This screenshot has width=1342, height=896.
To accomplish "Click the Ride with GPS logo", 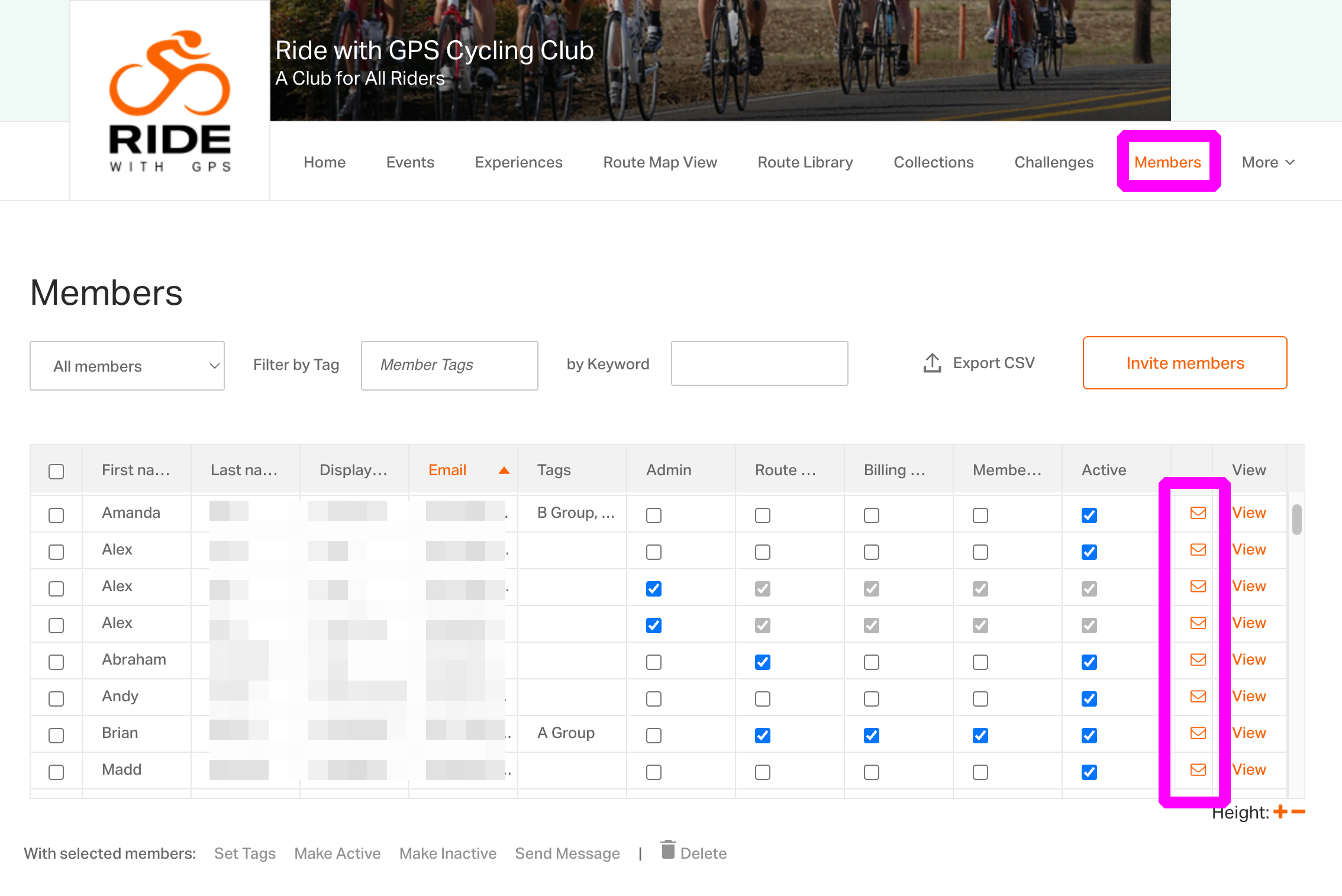I will 170,101.
